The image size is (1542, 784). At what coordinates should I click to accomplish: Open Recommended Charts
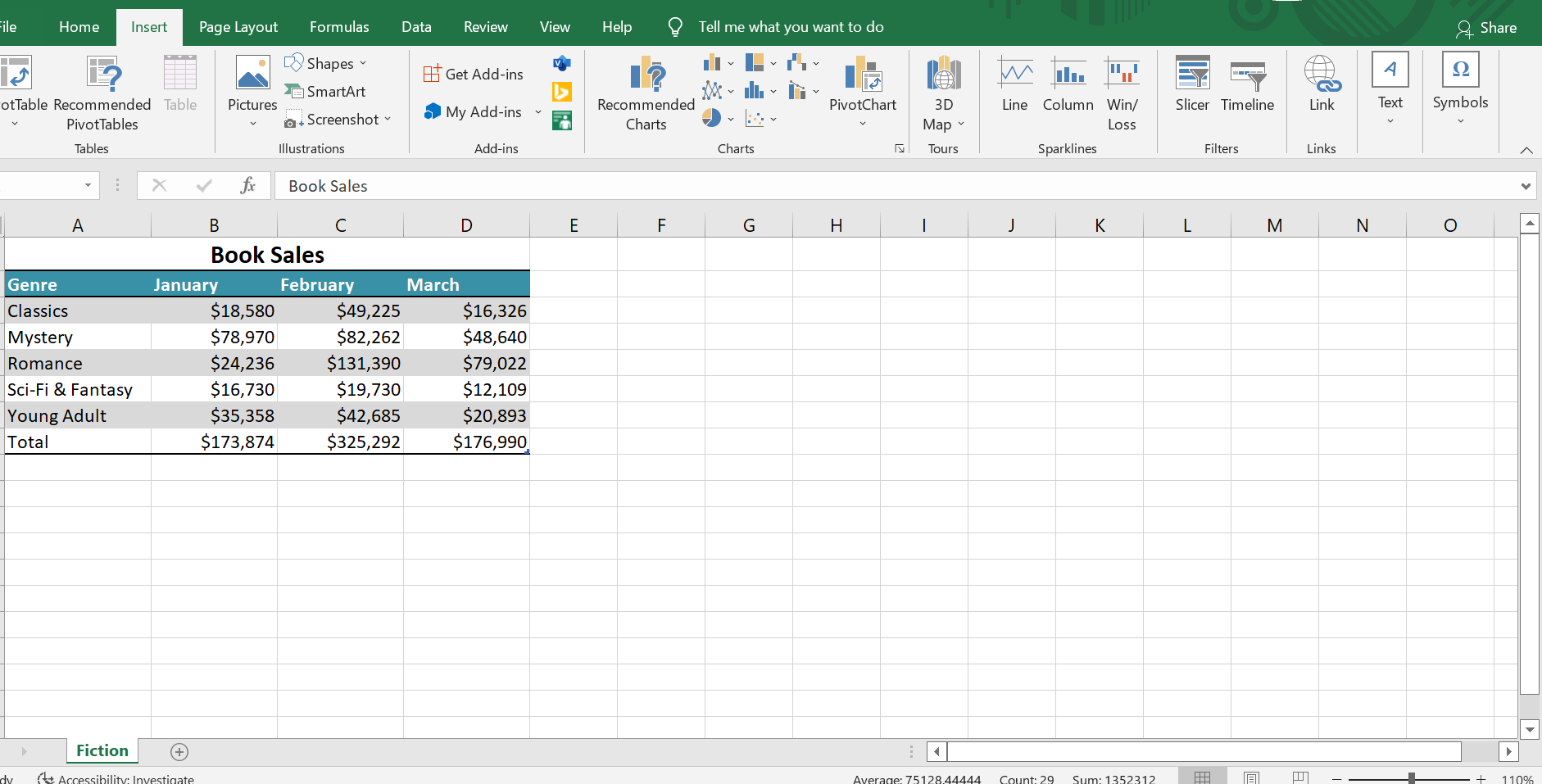click(646, 93)
